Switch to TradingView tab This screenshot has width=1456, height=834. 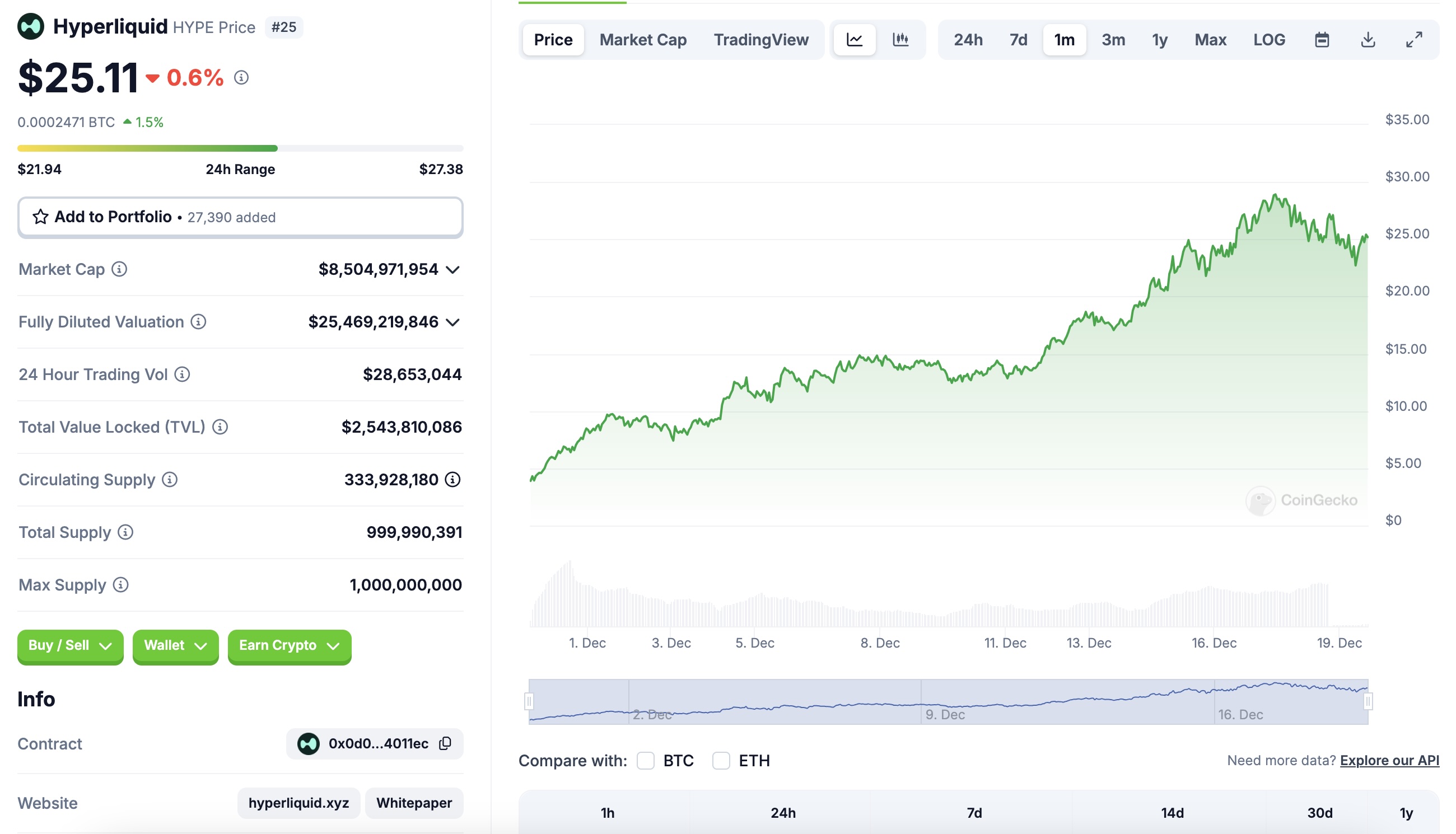[x=761, y=40]
